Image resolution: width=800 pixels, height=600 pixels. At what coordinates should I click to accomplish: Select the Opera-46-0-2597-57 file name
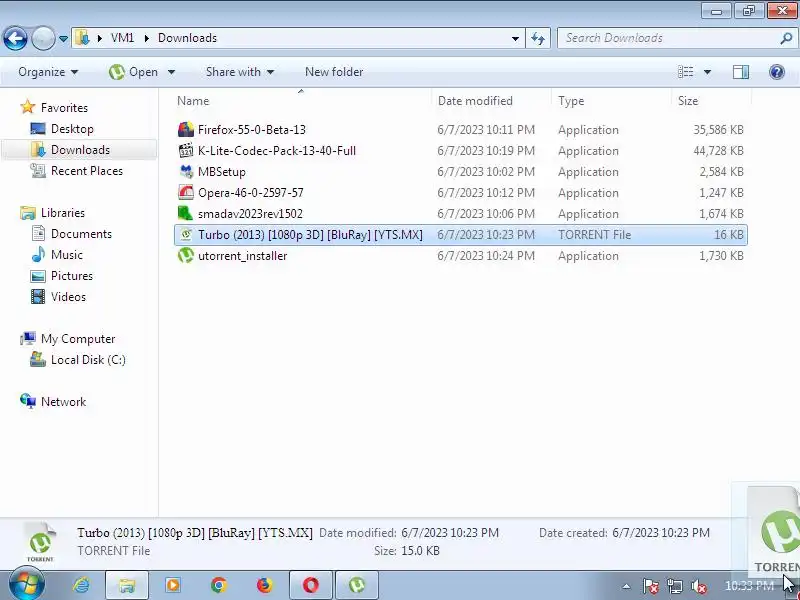[x=251, y=192]
